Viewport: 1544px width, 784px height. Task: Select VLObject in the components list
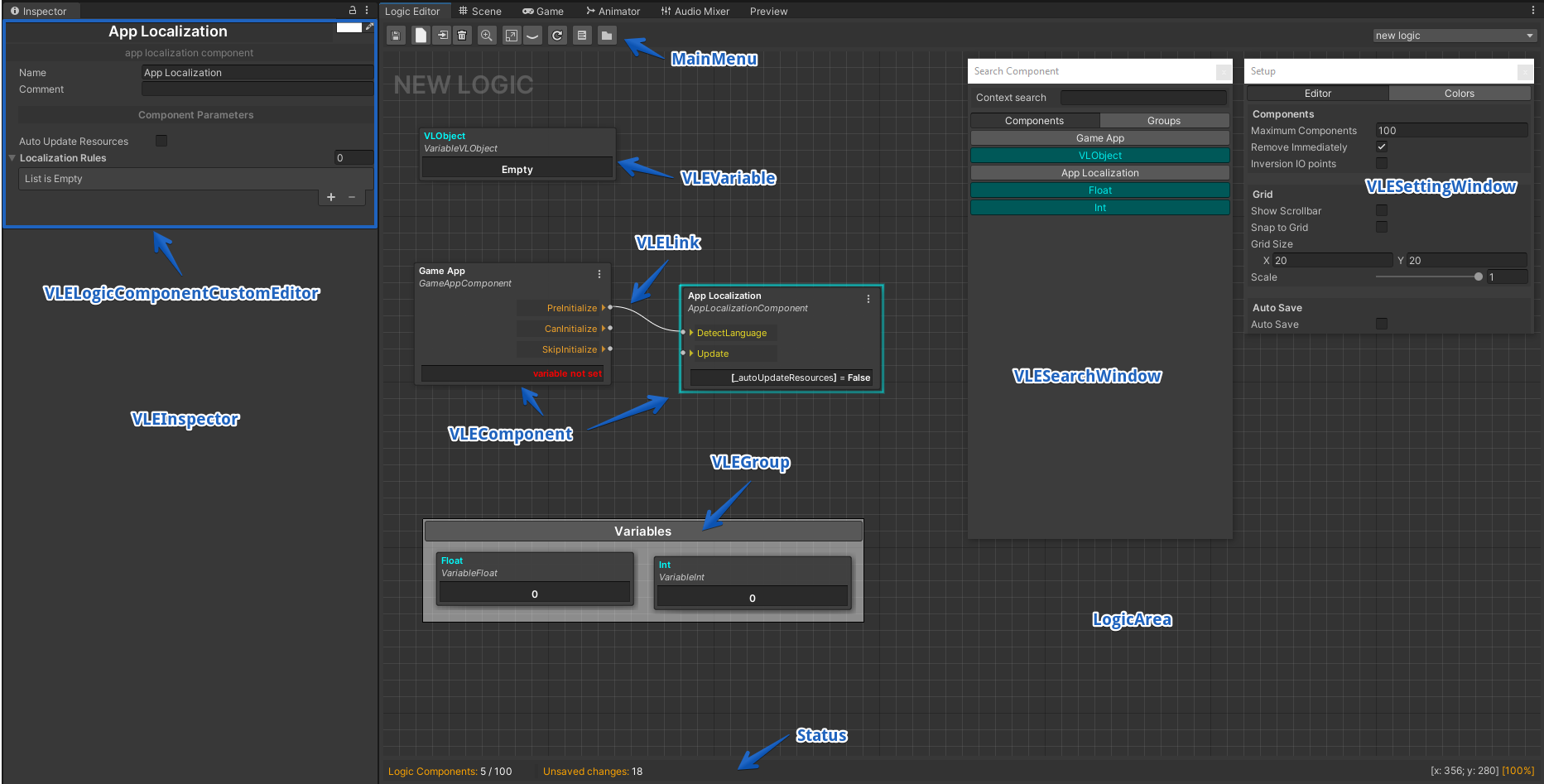tap(1099, 156)
